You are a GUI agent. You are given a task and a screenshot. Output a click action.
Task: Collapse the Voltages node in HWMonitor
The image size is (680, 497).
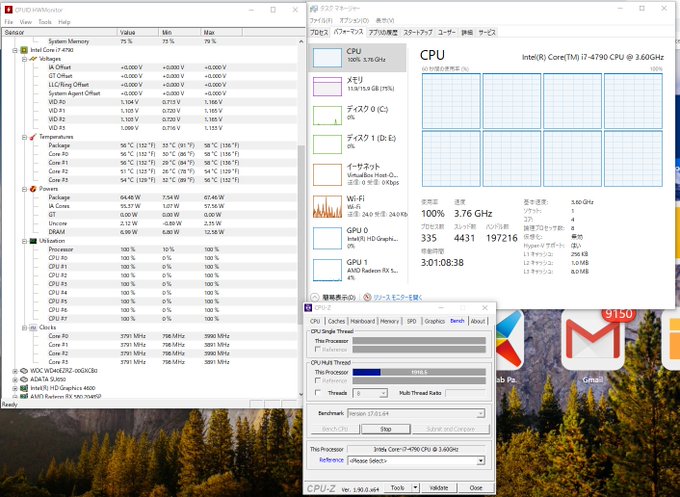(x=24, y=59)
